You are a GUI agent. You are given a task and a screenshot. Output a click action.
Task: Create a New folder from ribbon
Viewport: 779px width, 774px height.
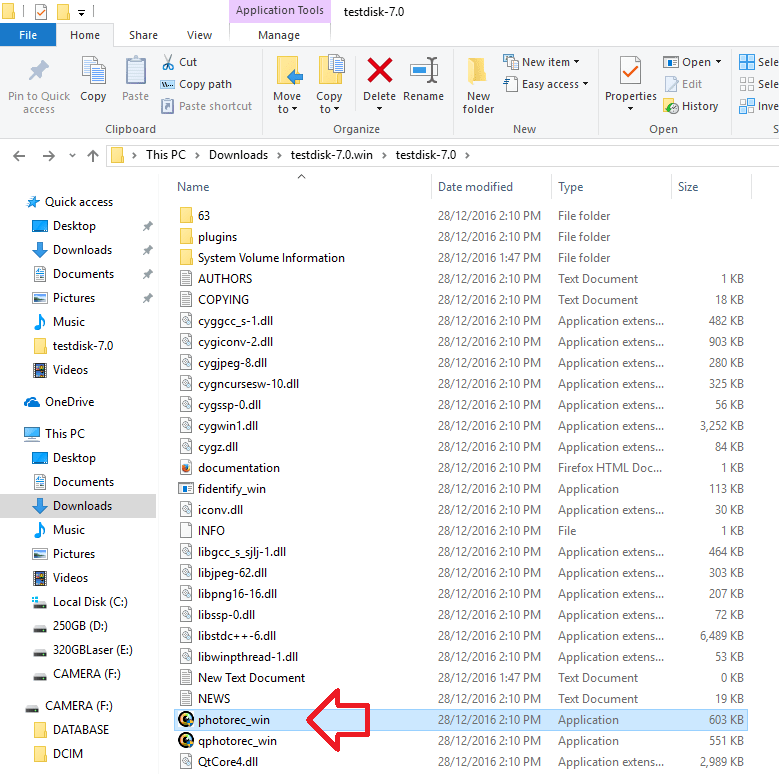coord(478,85)
